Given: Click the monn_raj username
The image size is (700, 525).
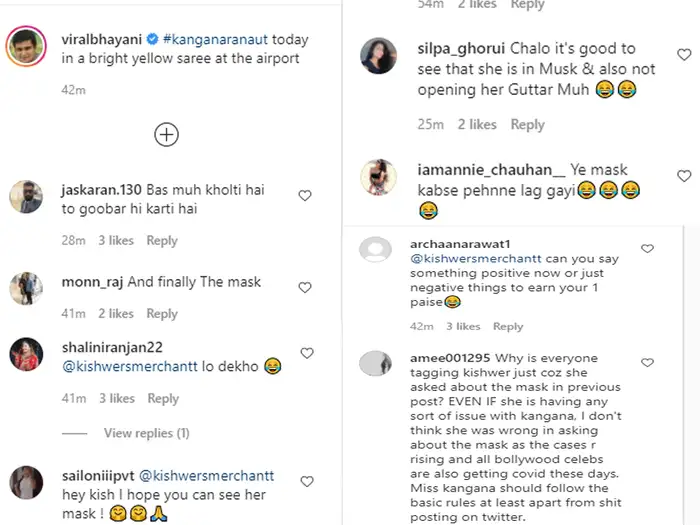Looking at the screenshot, I should pos(92,282).
